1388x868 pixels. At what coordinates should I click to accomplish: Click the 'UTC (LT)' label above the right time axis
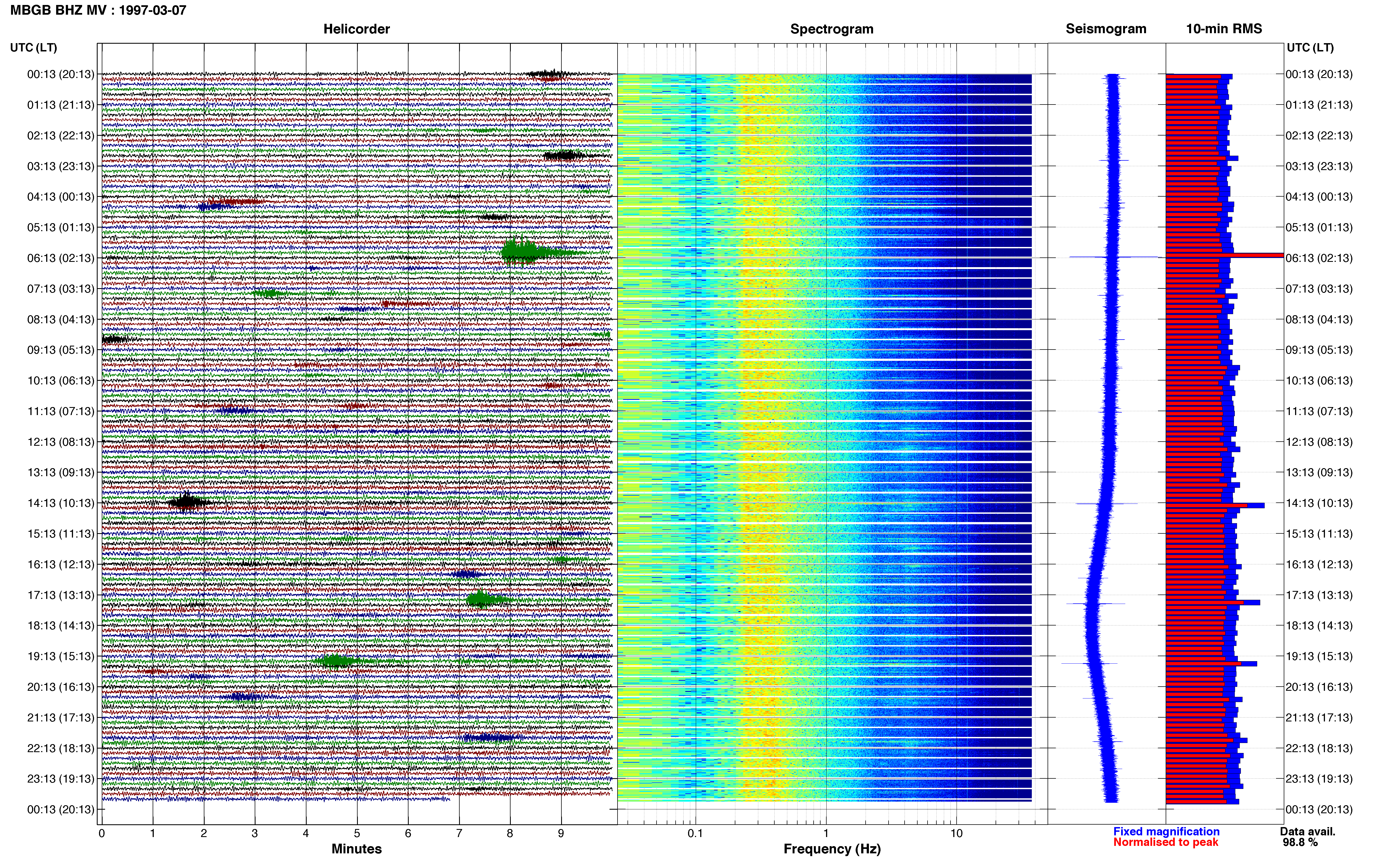click(x=1310, y=48)
